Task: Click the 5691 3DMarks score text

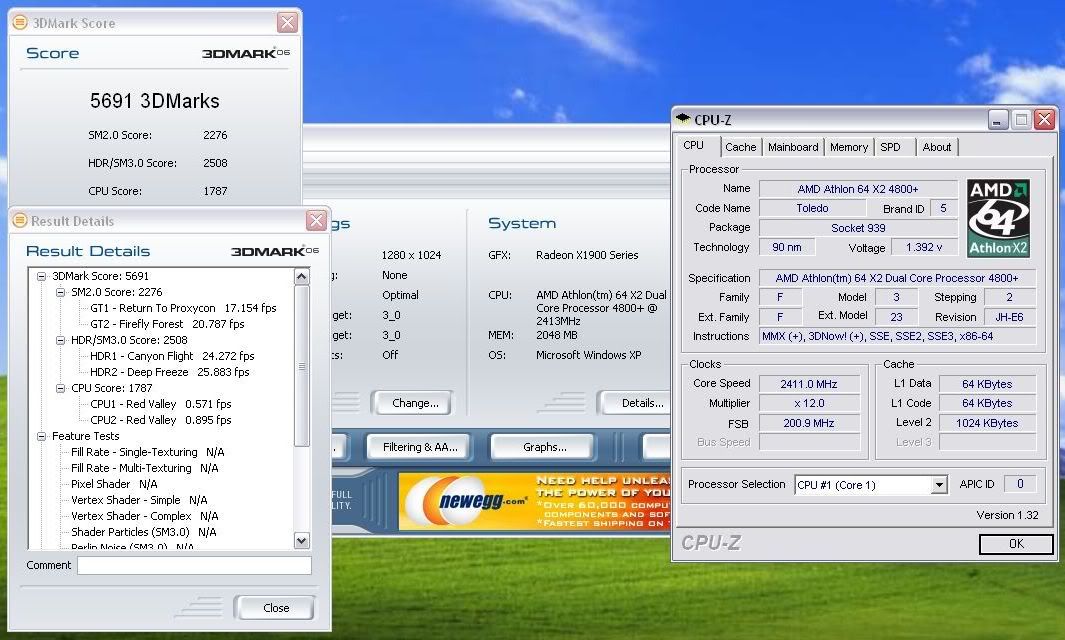Action: click(x=155, y=101)
